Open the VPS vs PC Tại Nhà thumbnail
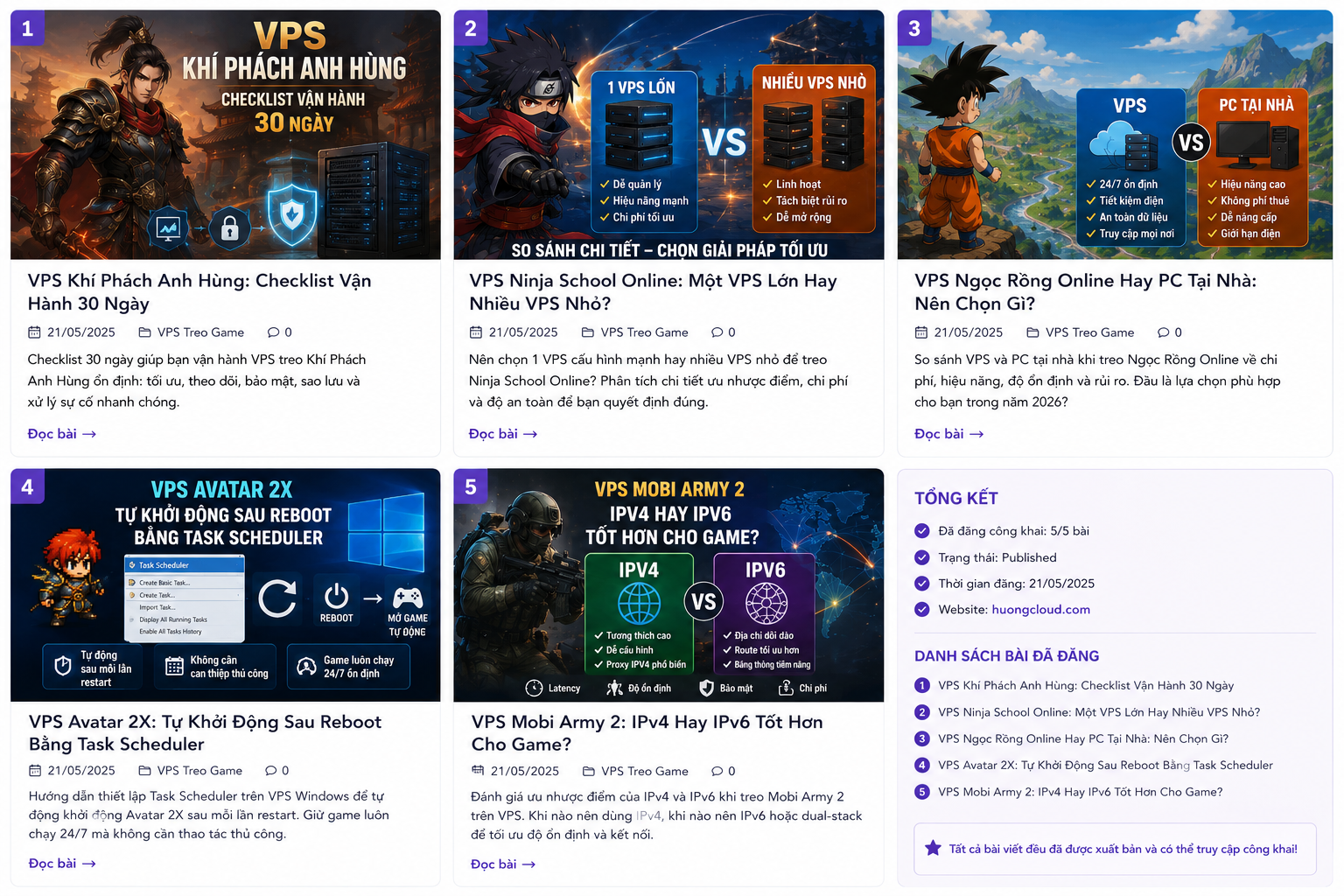1344x896 pixels. (x=1115, y=135)
